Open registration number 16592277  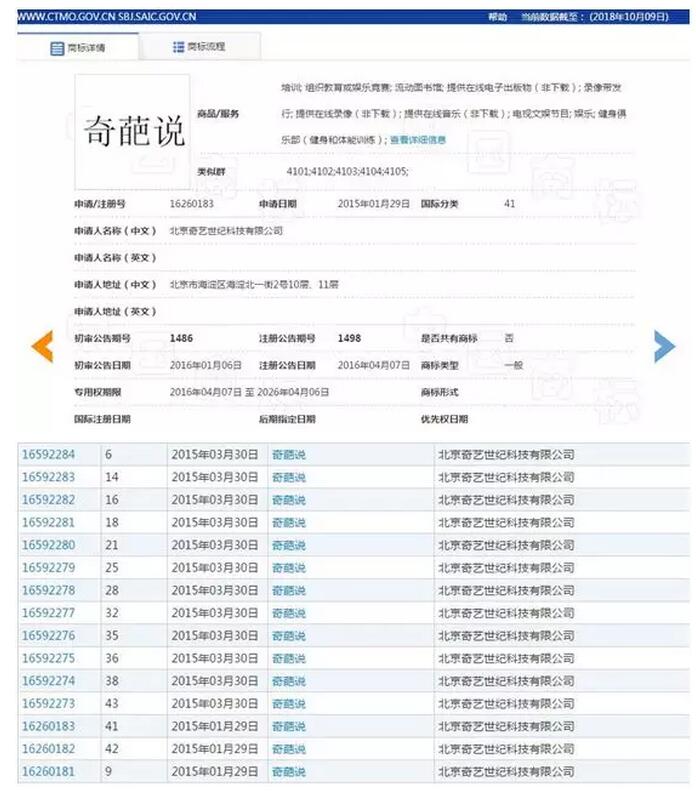(49, 613)
